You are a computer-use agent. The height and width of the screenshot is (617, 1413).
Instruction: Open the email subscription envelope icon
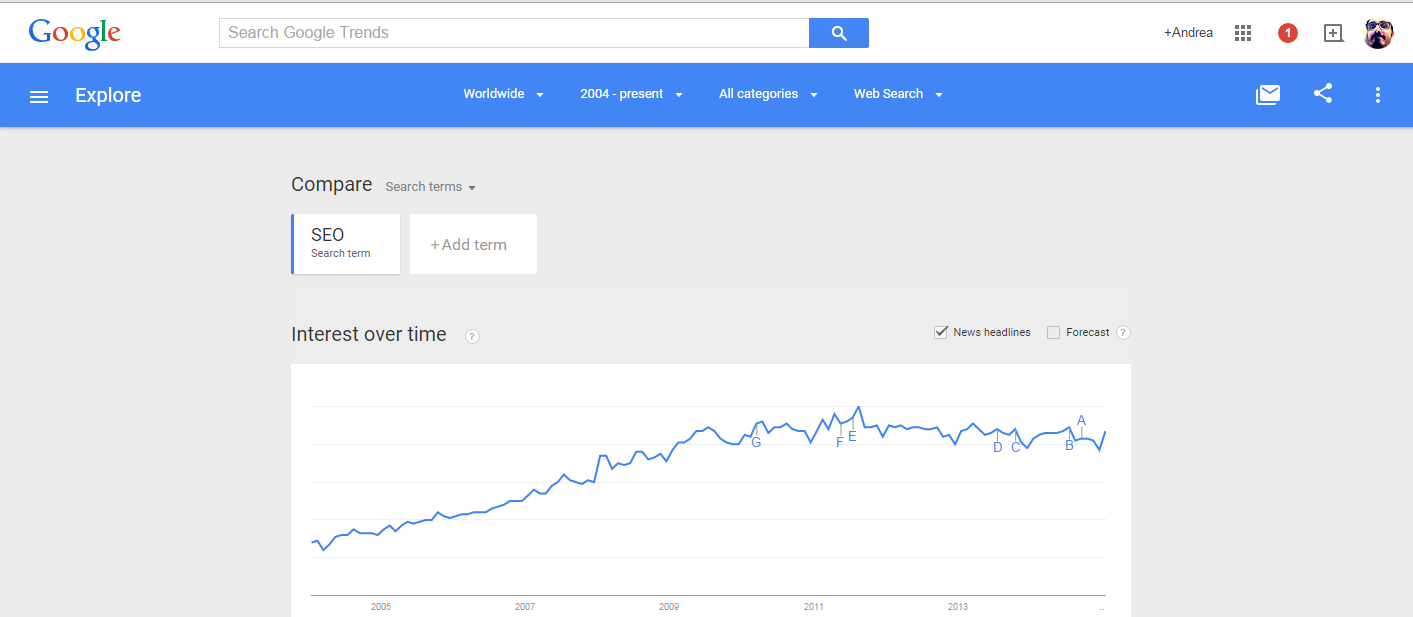(1268, 95)
